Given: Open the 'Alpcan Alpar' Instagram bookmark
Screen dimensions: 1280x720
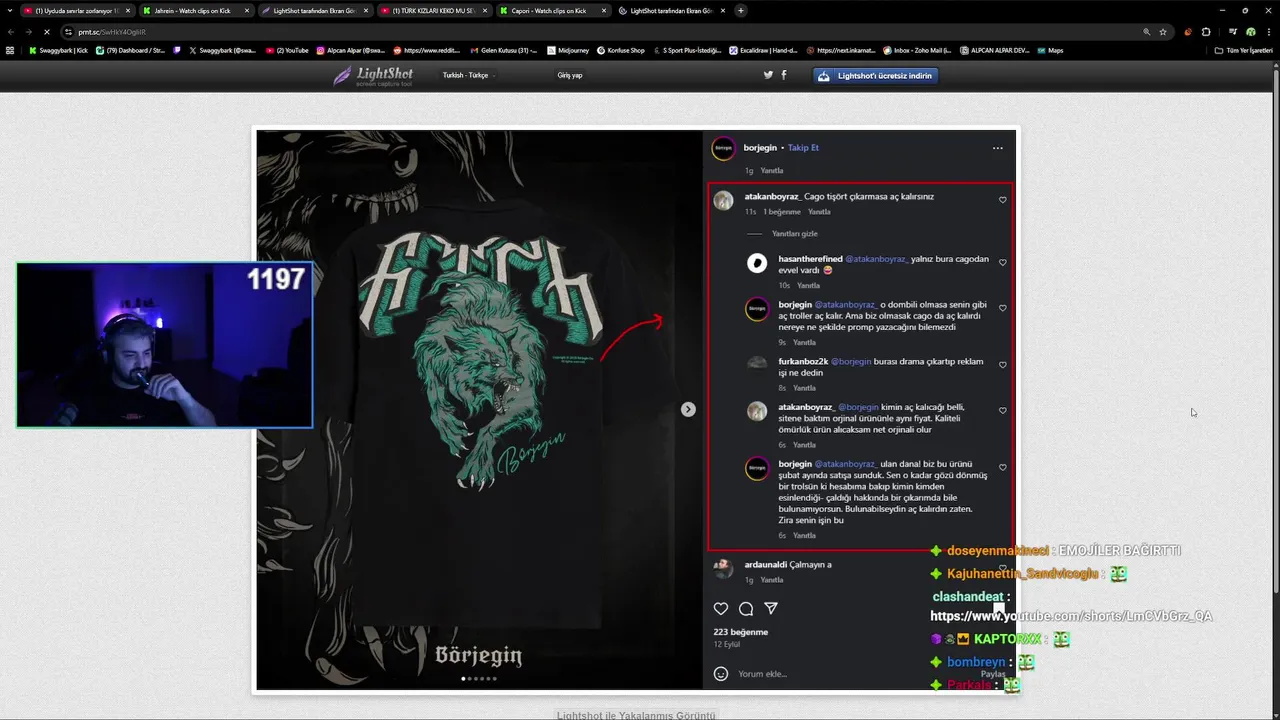Looking at the screenshot, I should (x=351, y=50).
